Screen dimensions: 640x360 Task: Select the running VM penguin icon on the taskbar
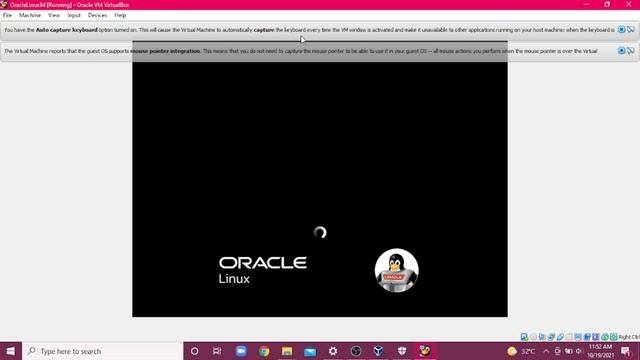pos(425,351)
